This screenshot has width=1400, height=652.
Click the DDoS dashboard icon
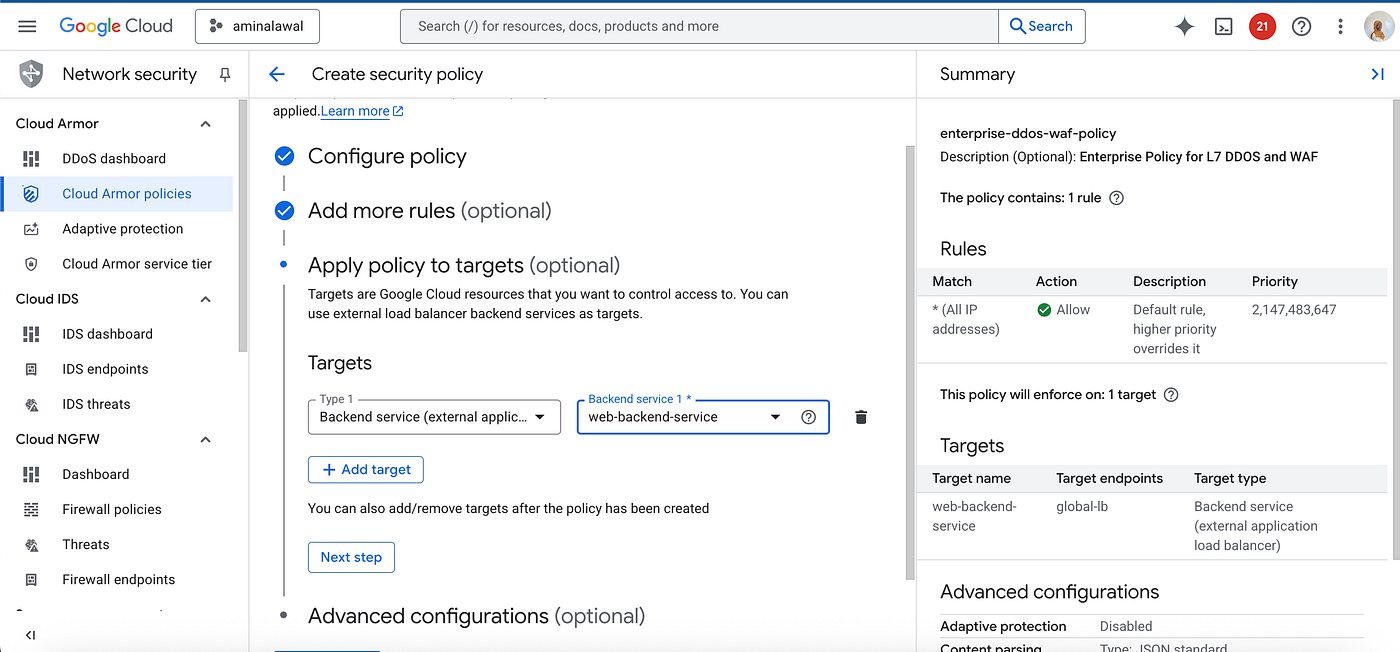(31, 158)
